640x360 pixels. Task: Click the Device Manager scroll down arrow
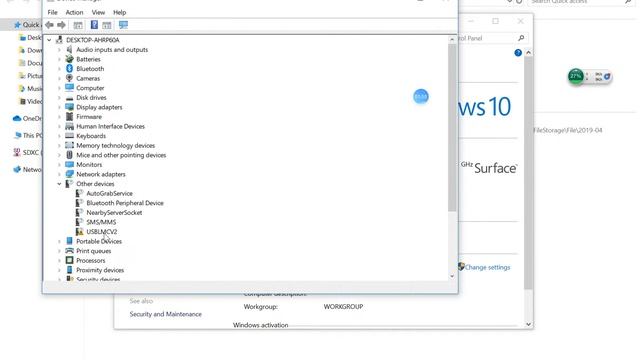452,276
